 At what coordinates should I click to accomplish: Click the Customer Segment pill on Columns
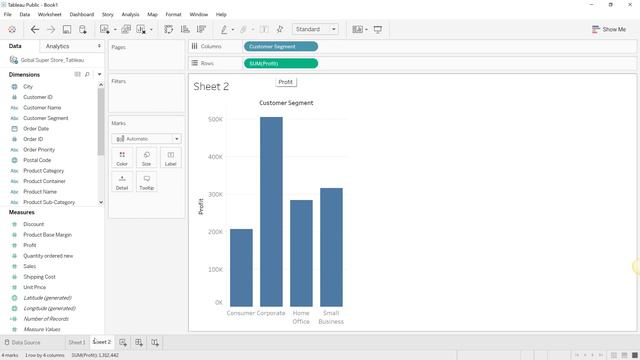pyautogui.click(x=281, y=47)
